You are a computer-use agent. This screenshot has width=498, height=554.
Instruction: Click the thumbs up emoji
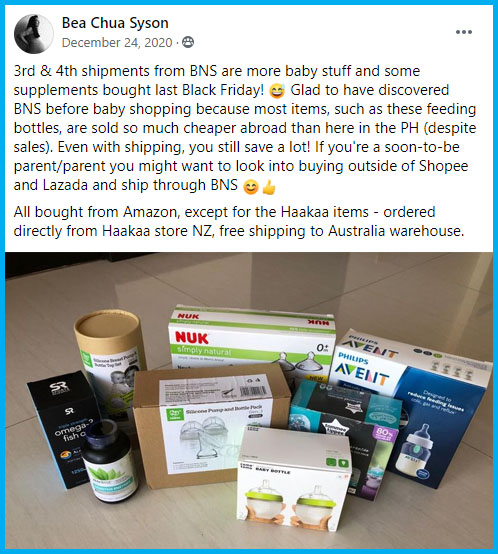268,187
